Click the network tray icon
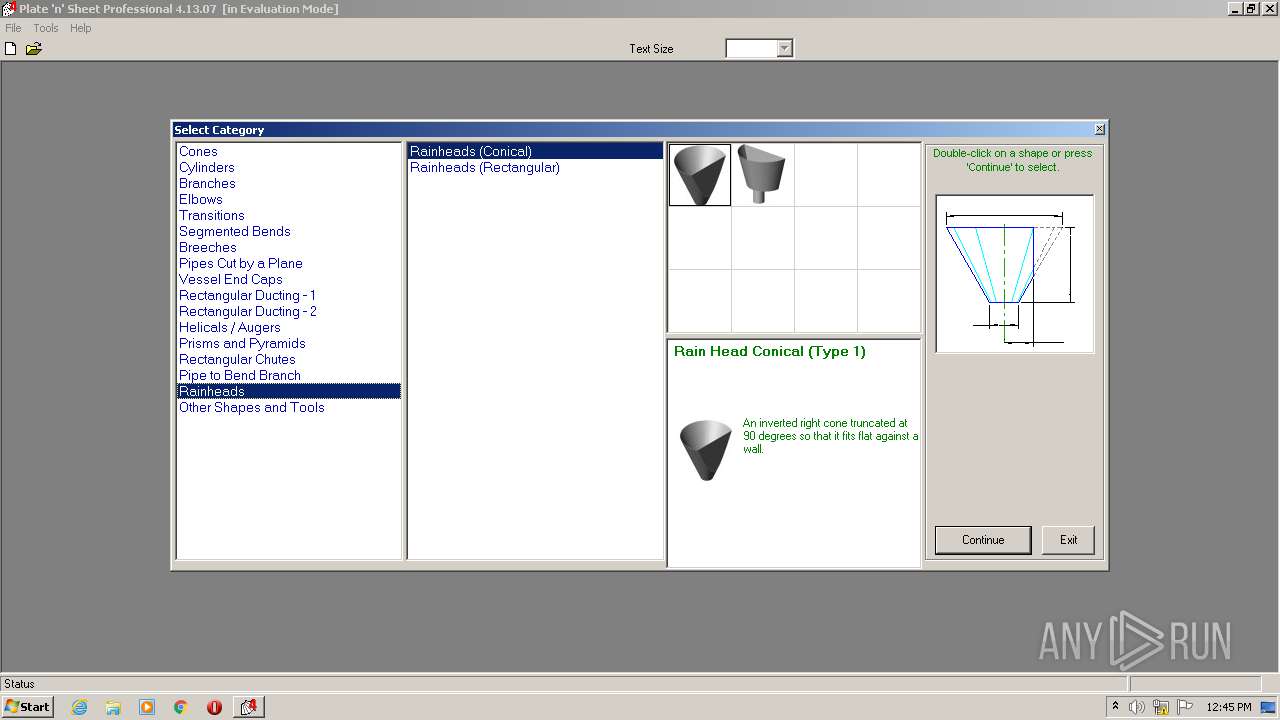The image size is (1280, 720). point(1161,707)
